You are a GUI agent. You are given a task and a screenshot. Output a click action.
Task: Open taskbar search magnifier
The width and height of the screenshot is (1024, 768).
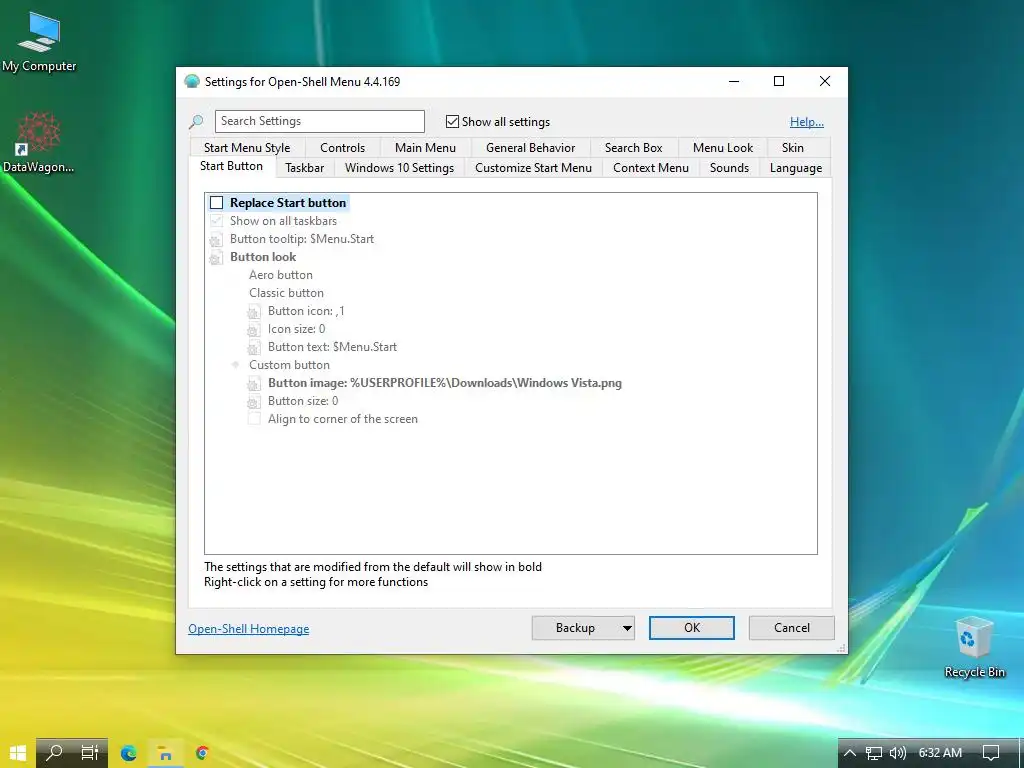coord(55,753)
